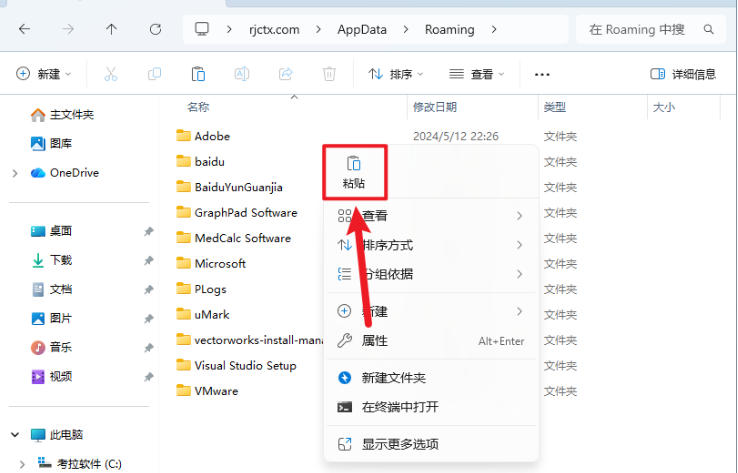Refresh the current folder view

coord(155,29)
